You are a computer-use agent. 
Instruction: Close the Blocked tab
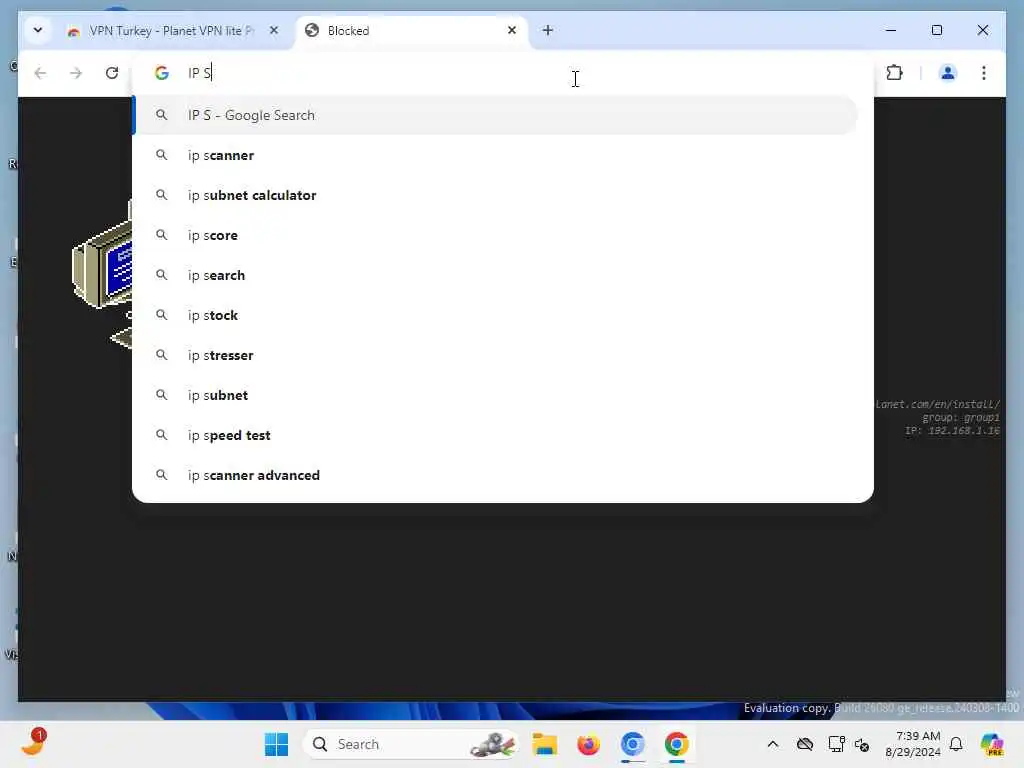(512, 30)
